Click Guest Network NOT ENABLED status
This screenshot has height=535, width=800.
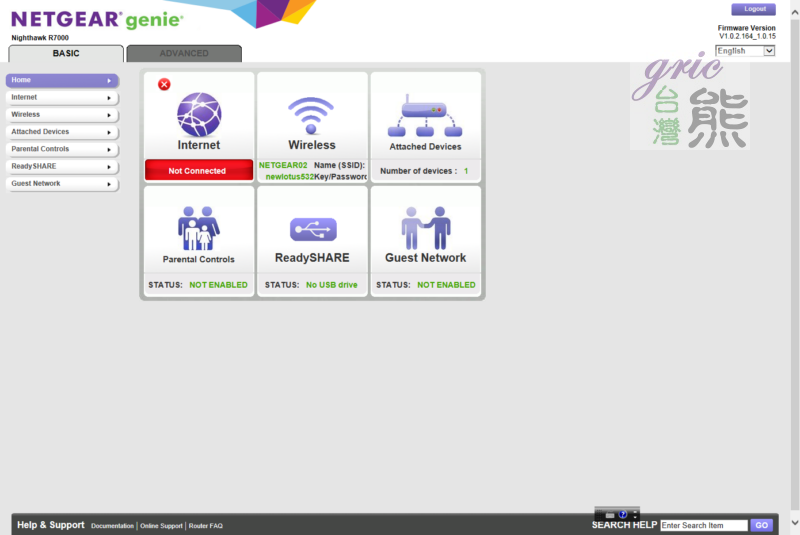coord(446,285)
